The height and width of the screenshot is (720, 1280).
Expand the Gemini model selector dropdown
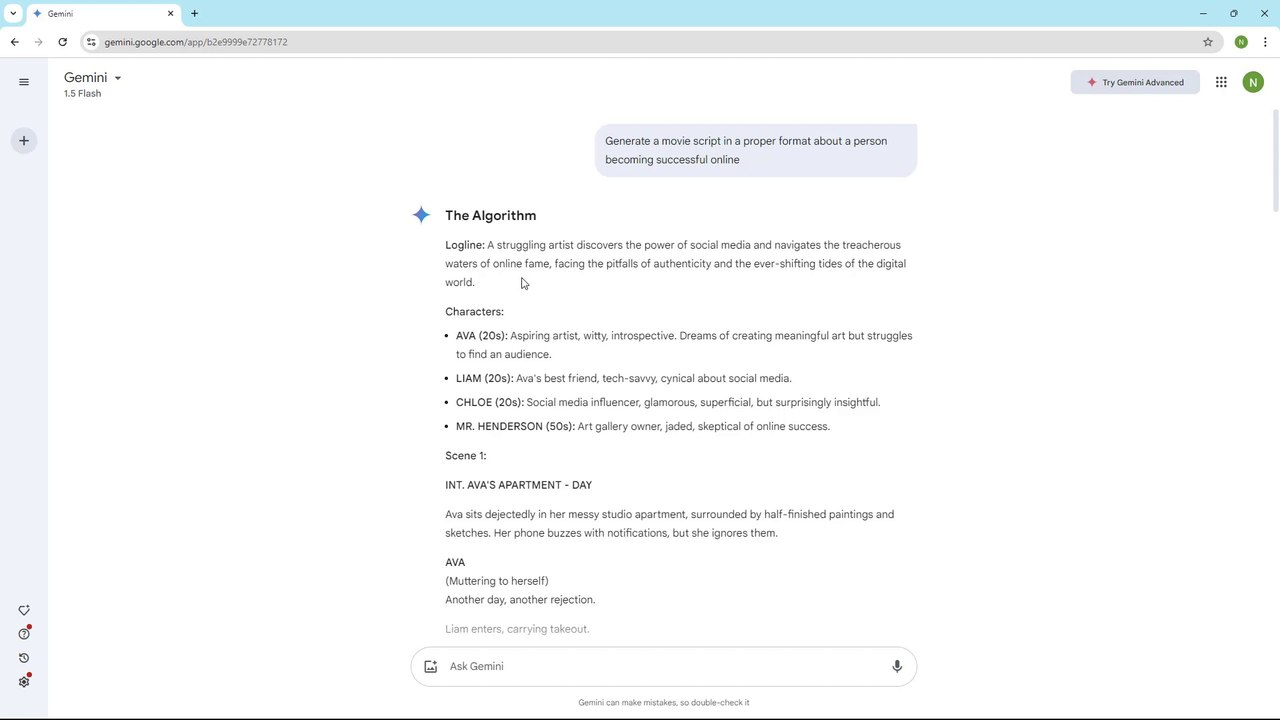coord(92,78)
